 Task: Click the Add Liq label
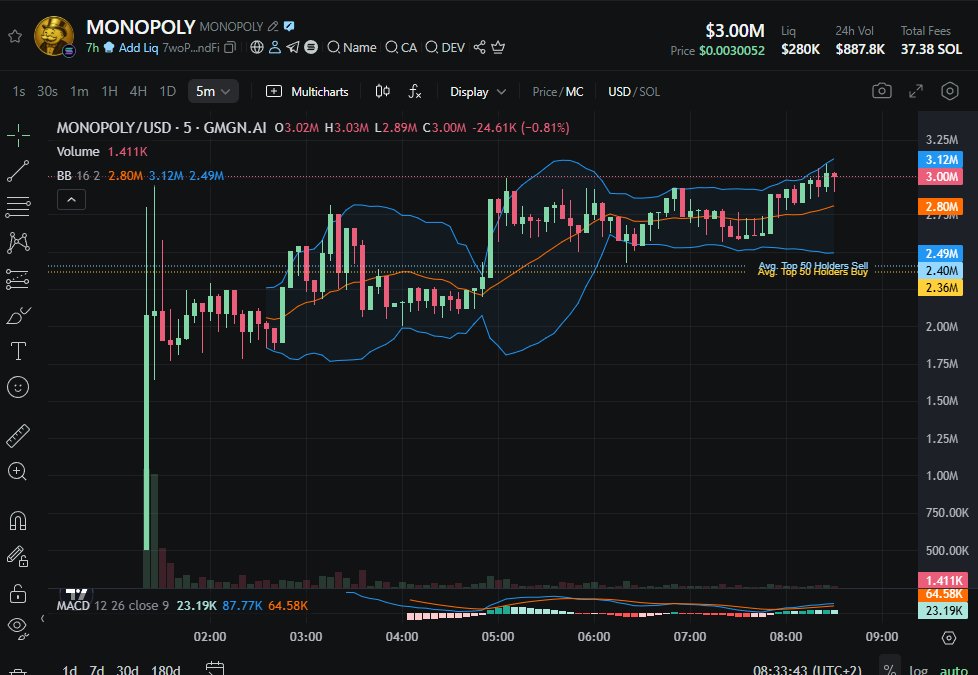tap(138, 47)
